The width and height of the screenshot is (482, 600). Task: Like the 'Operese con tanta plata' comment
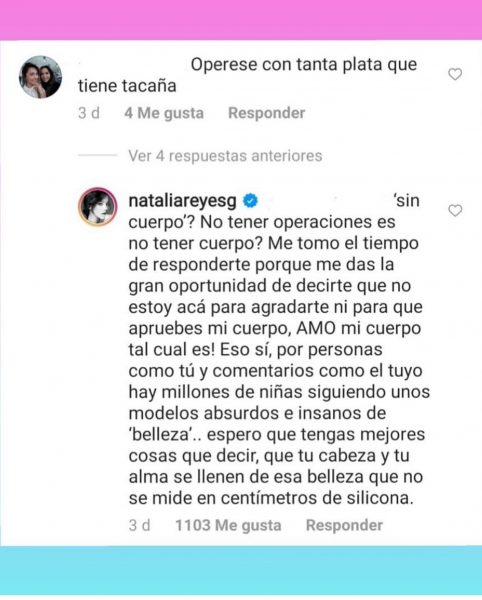pos(455,74)
